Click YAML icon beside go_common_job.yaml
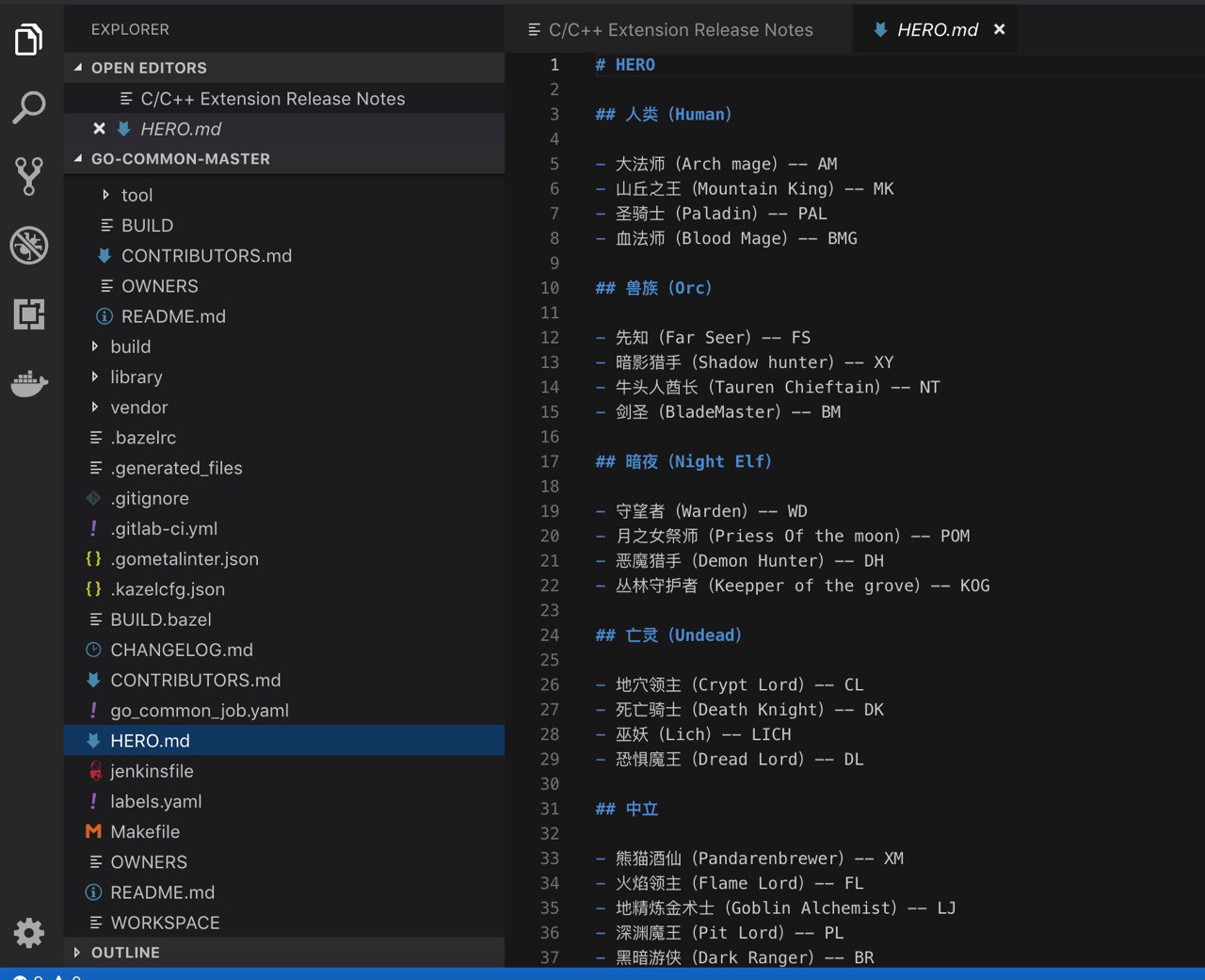1205x980 pixels. (x=93, y=710)
